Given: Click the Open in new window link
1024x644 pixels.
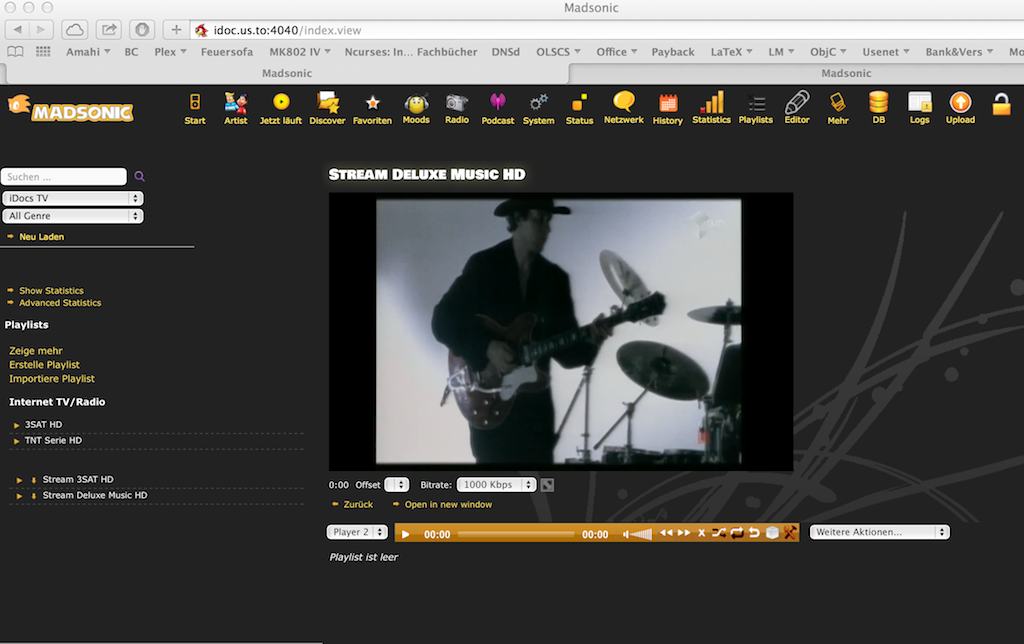Looking at the screenshot, I should [448, 504].
